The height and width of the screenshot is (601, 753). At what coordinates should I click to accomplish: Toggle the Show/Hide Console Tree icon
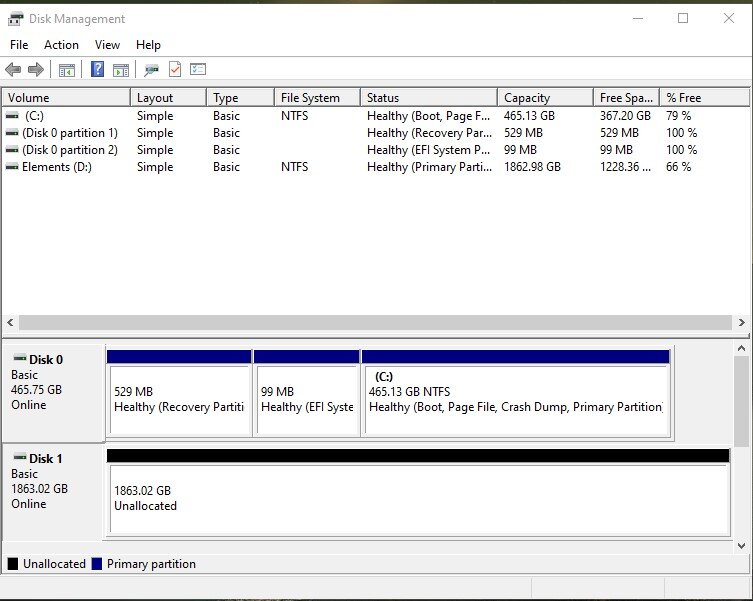67,70
